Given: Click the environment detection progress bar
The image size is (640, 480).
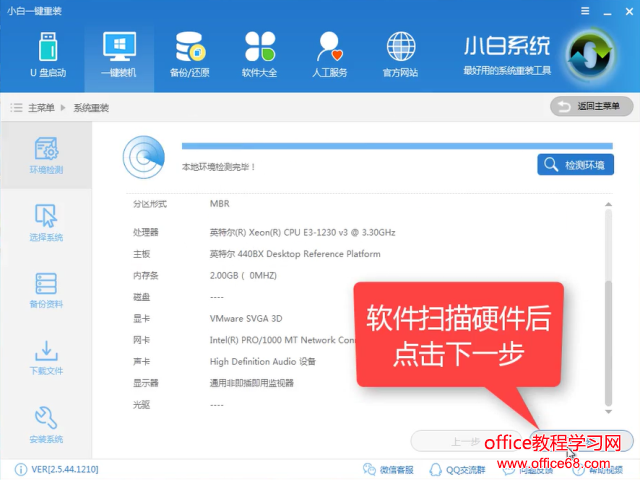Looking at the screenshot, I should 397,146.
